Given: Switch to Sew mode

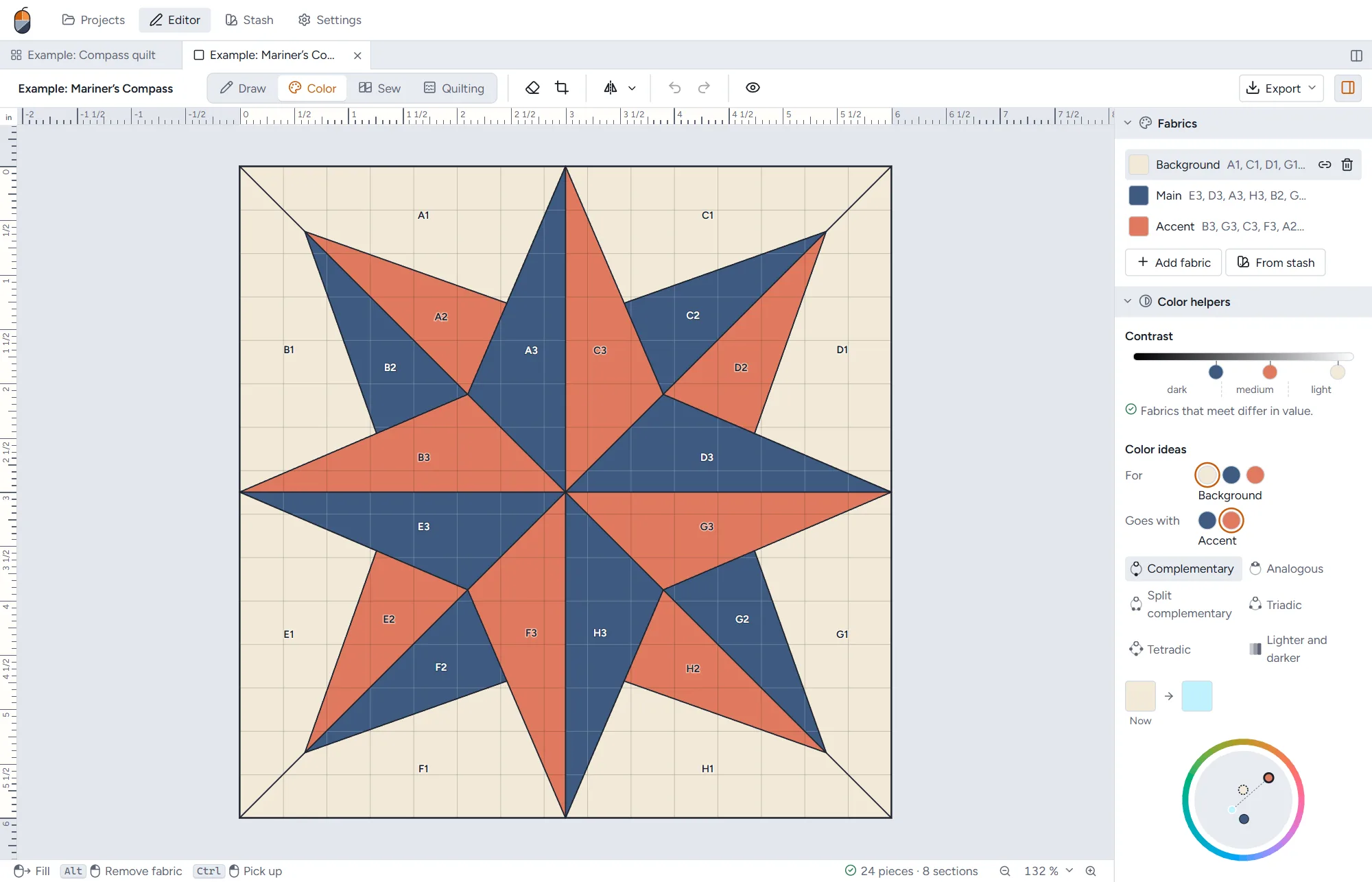Looking at the screenshot, I should 379,88.
